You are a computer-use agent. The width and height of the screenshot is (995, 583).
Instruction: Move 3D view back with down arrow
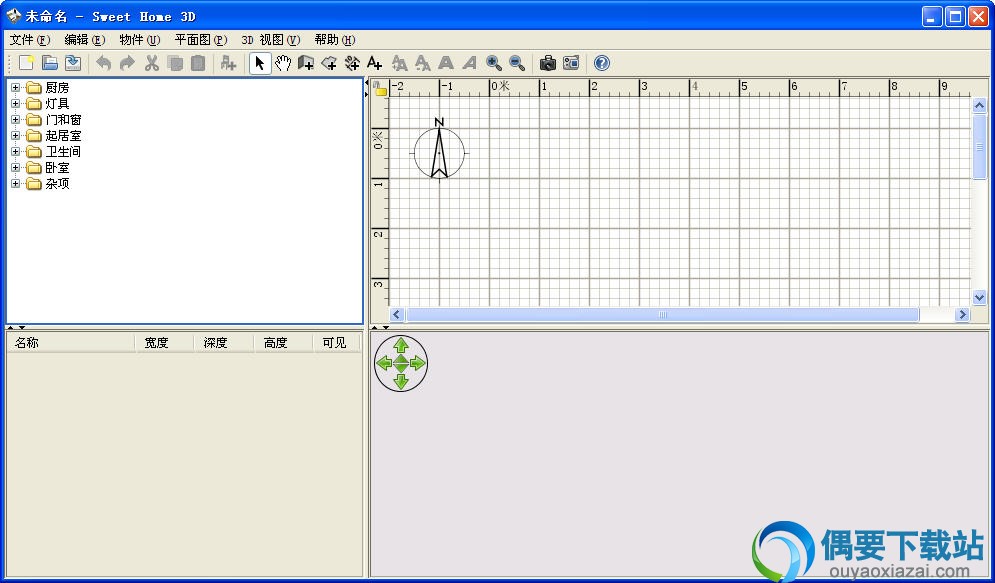click(400, 381)
